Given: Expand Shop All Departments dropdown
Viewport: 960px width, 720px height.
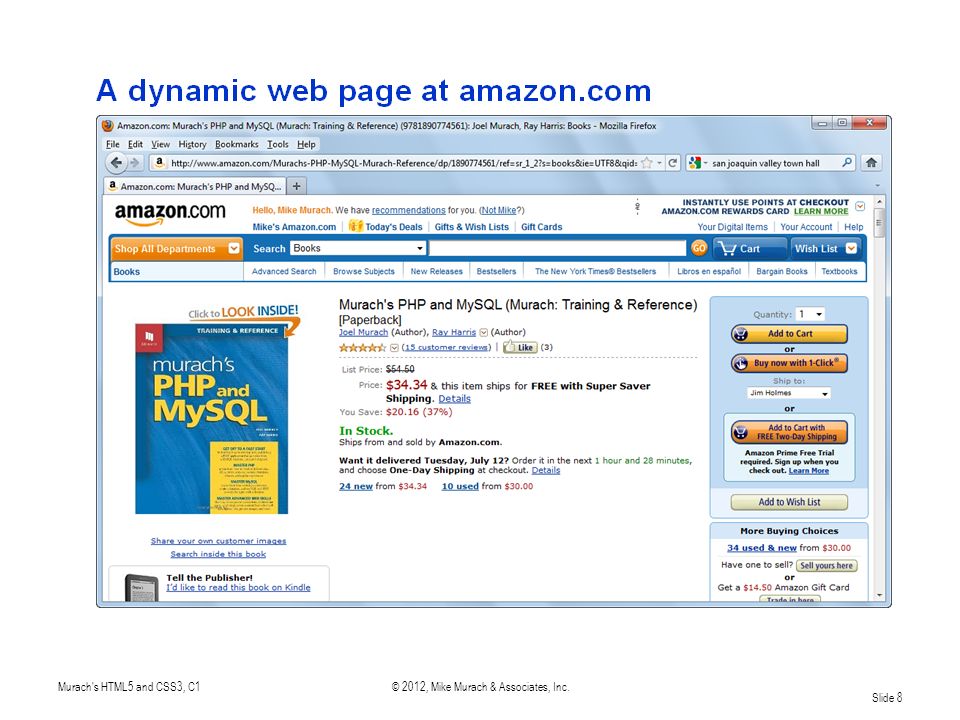Looking at the screenshot, I should [x=233, y=249].
